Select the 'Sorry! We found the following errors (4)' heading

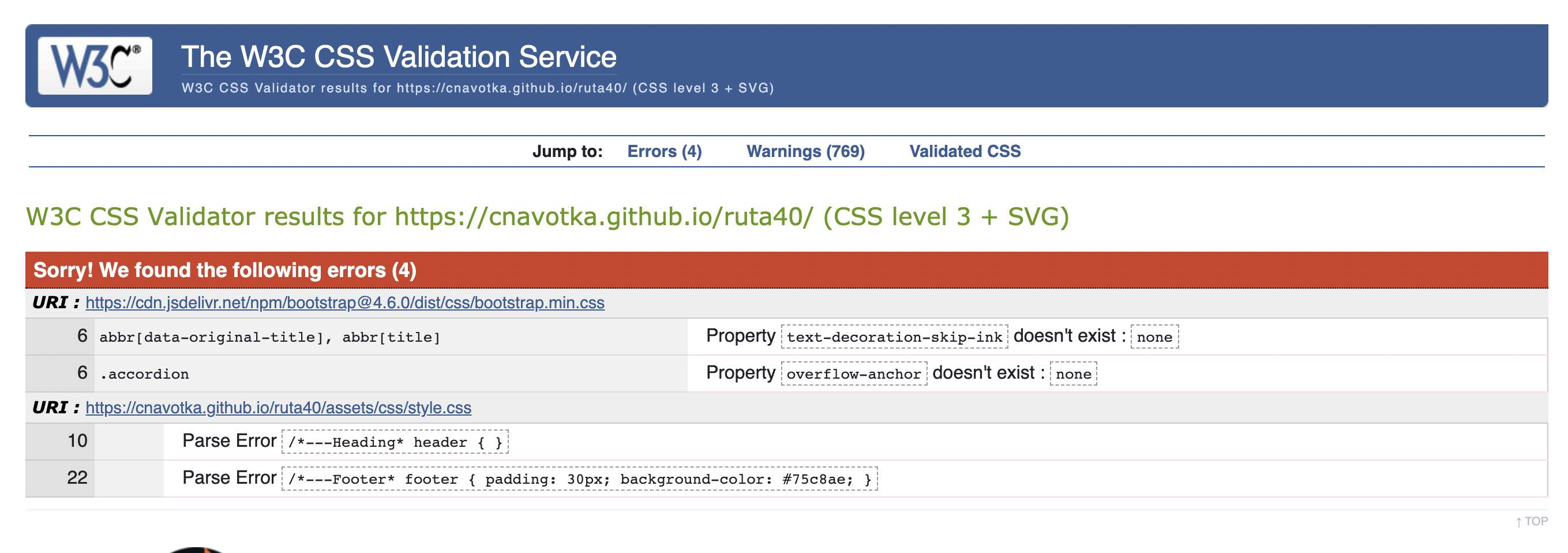(x=224, y=270)
